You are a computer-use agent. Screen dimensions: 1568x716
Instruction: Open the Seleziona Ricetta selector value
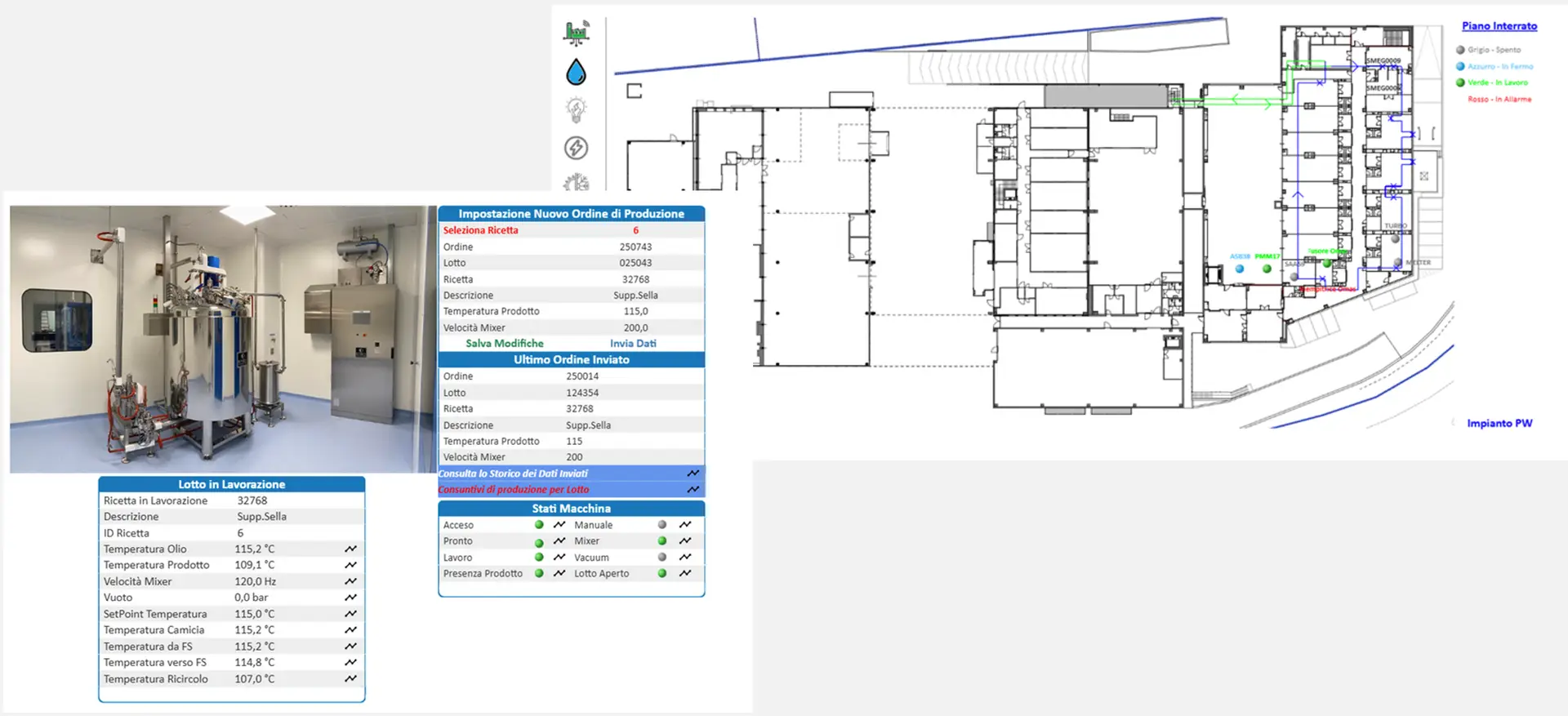(635, 230)
